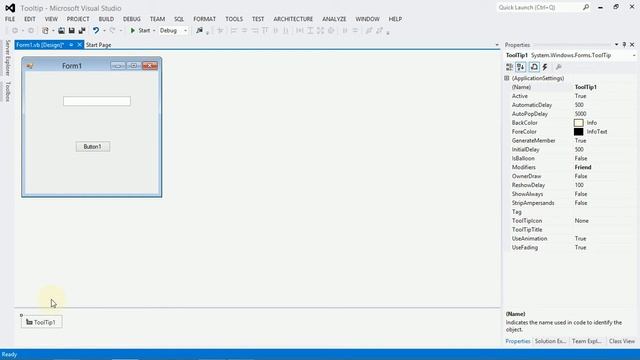Undo the last action
This screenshot has width=640, height=360.
(96, 31)
